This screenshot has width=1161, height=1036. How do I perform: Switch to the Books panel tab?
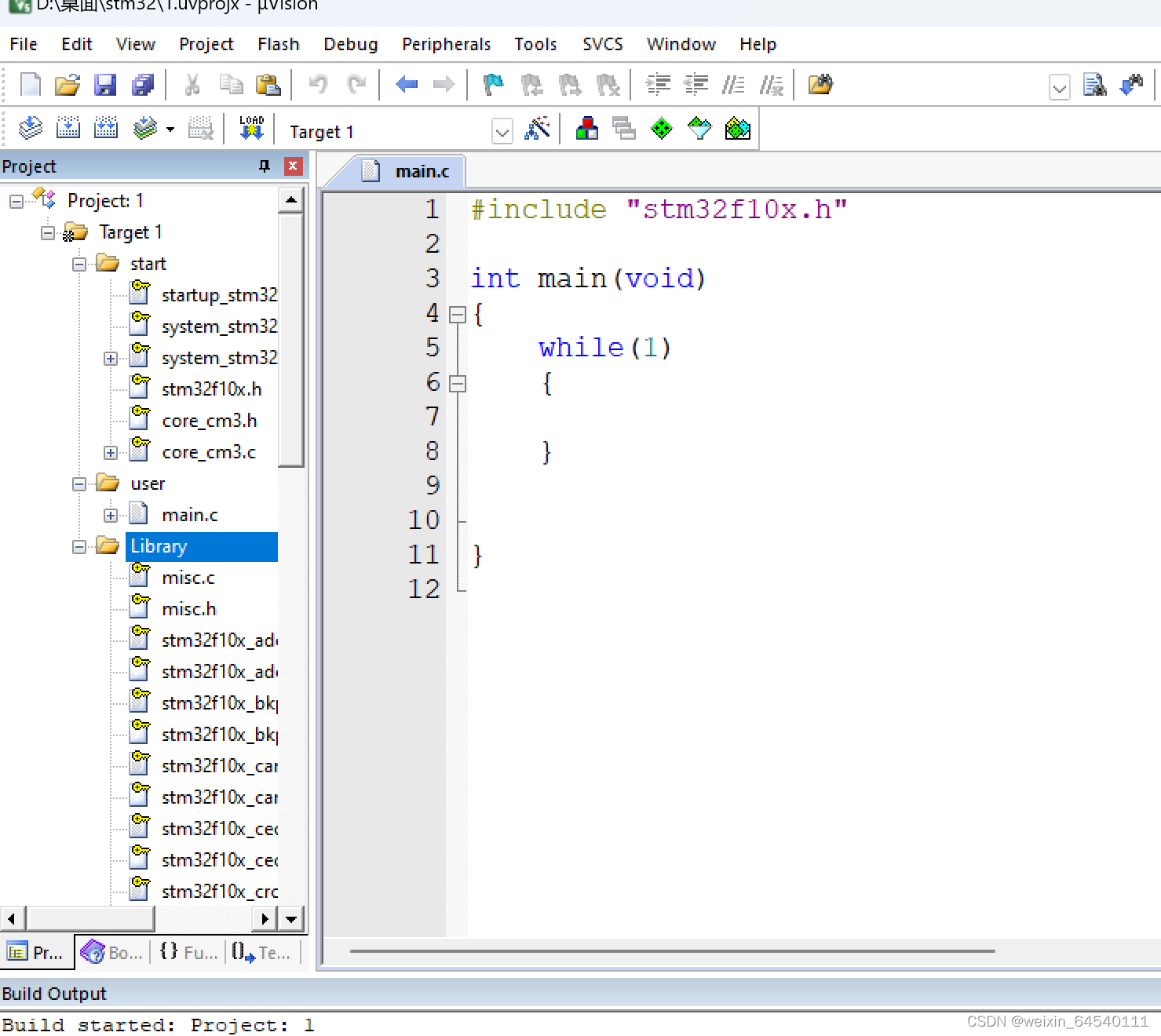pyautogui.click(x=112, y=952)
